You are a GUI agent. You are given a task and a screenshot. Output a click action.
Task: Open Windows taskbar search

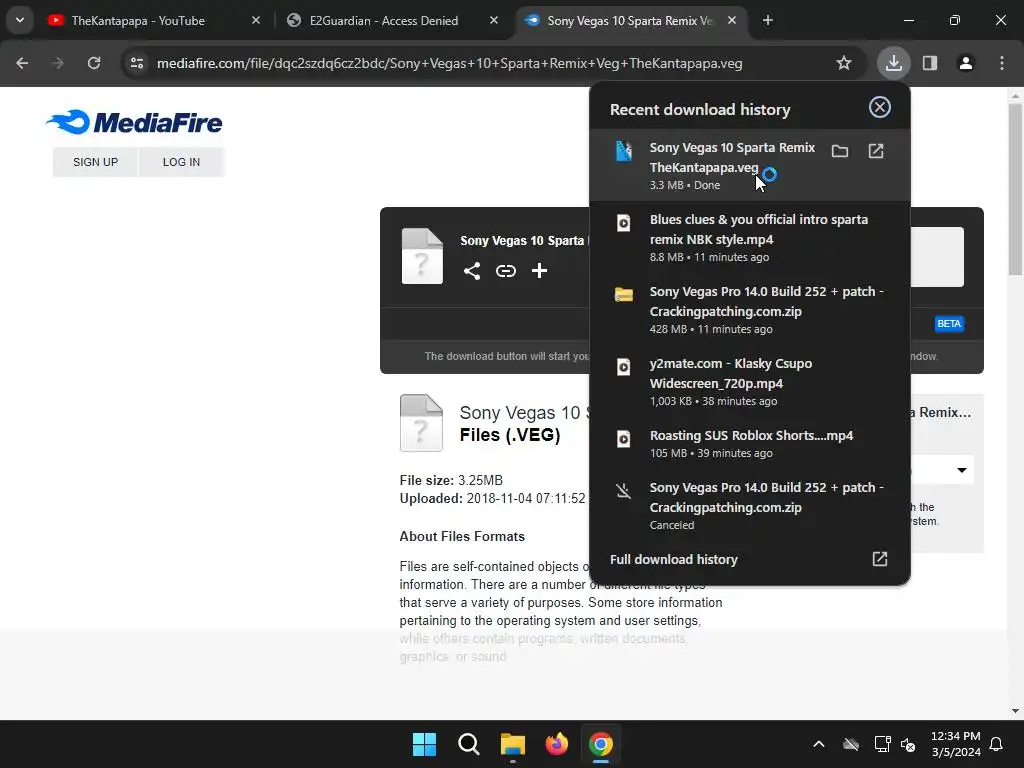point(469,744)
